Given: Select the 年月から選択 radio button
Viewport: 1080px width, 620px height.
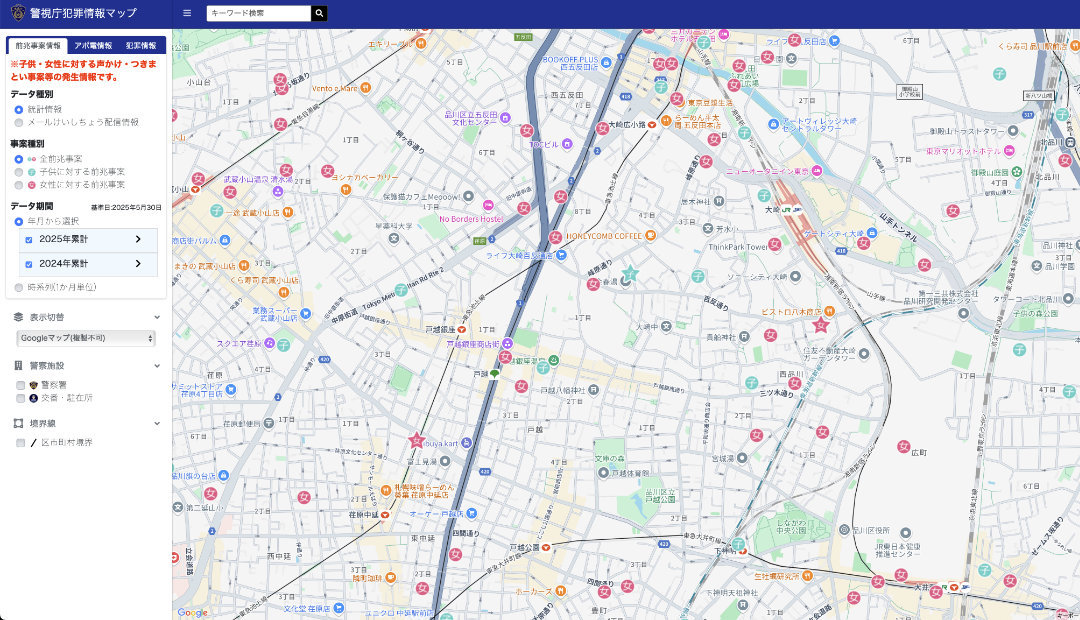Looking at the screenshot, I should [x=19, y=222].
